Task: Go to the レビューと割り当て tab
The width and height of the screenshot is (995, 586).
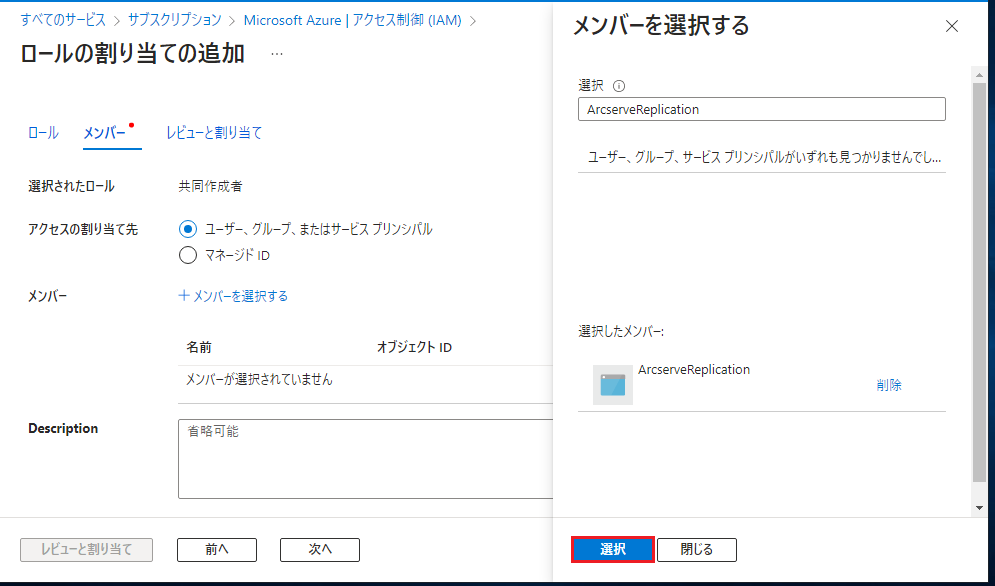Action: pos(214,133)
